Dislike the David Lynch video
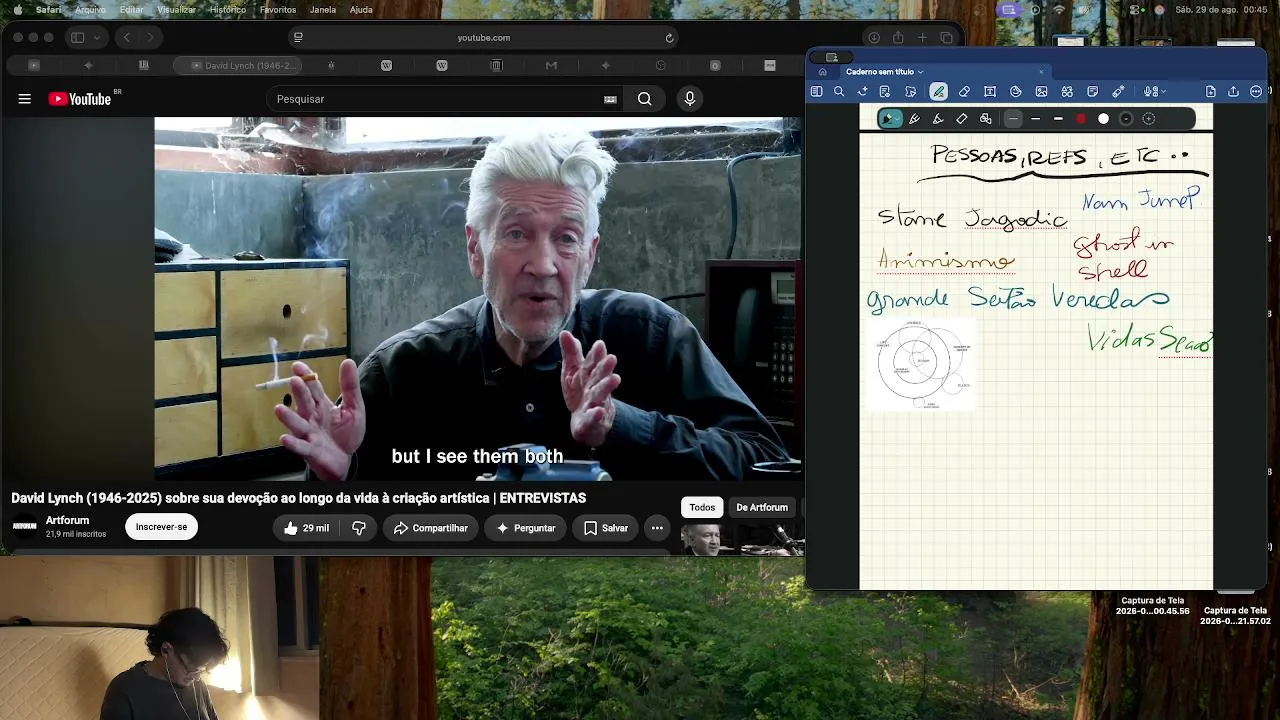Screen dimensions: 1280x720 pyautogui.click(x=359, y=528)
